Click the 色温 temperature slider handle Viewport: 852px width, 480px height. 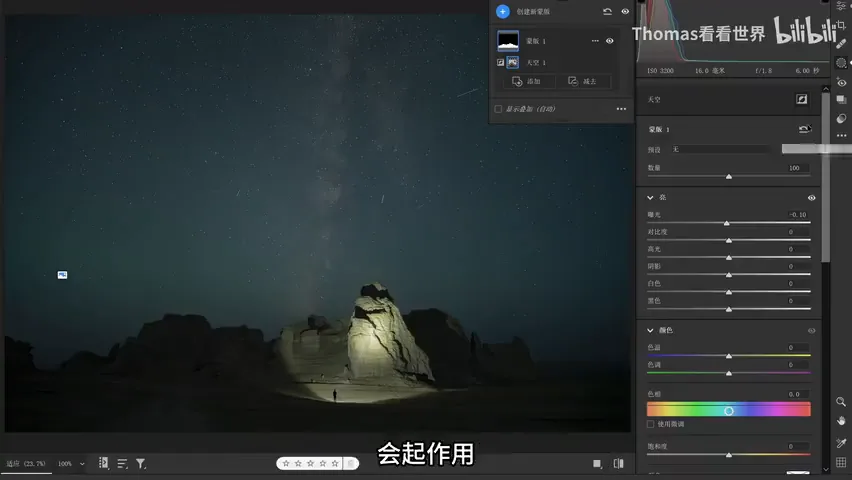(x=729, y=356)
